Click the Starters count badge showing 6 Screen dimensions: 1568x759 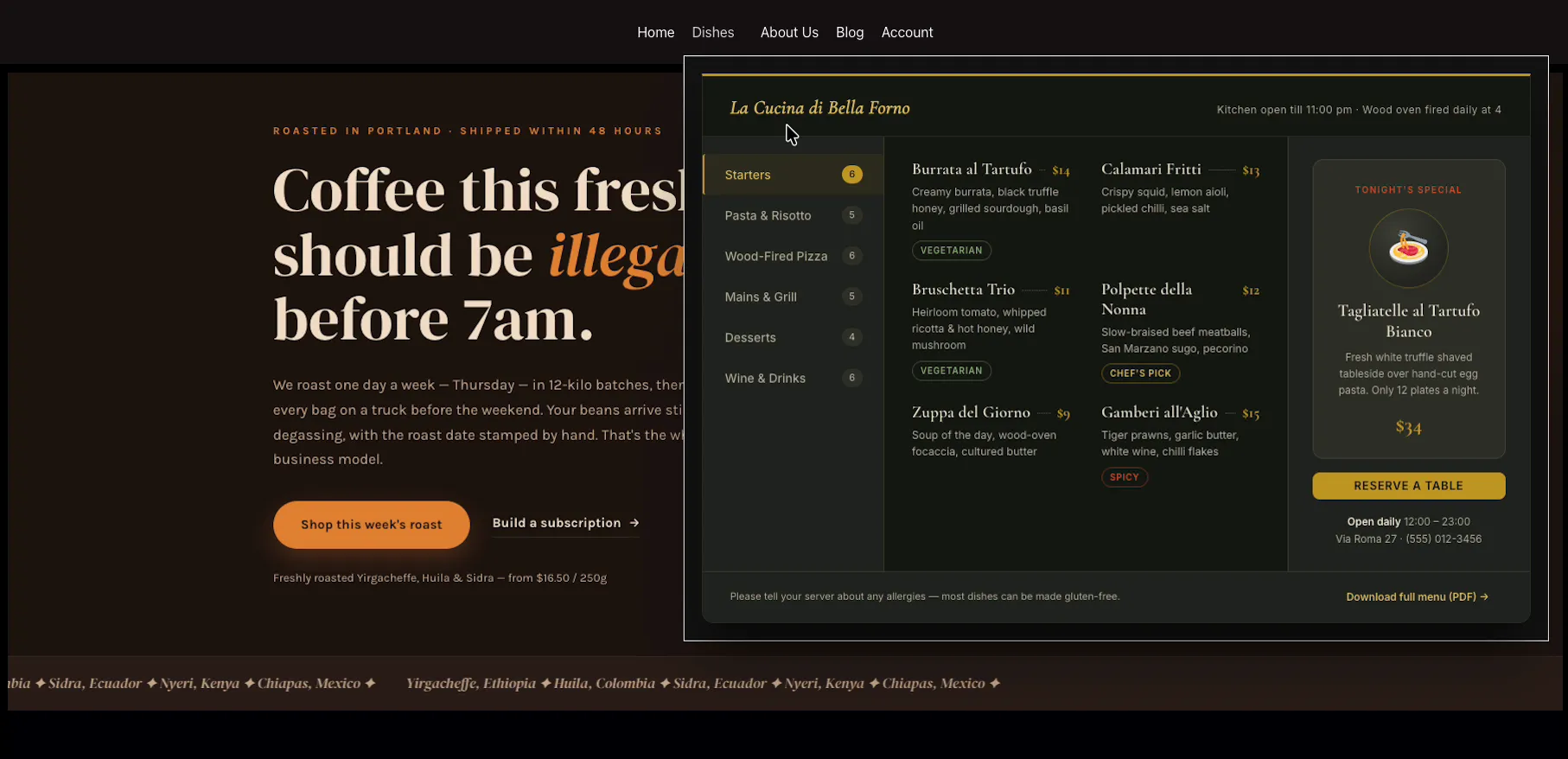851,175
